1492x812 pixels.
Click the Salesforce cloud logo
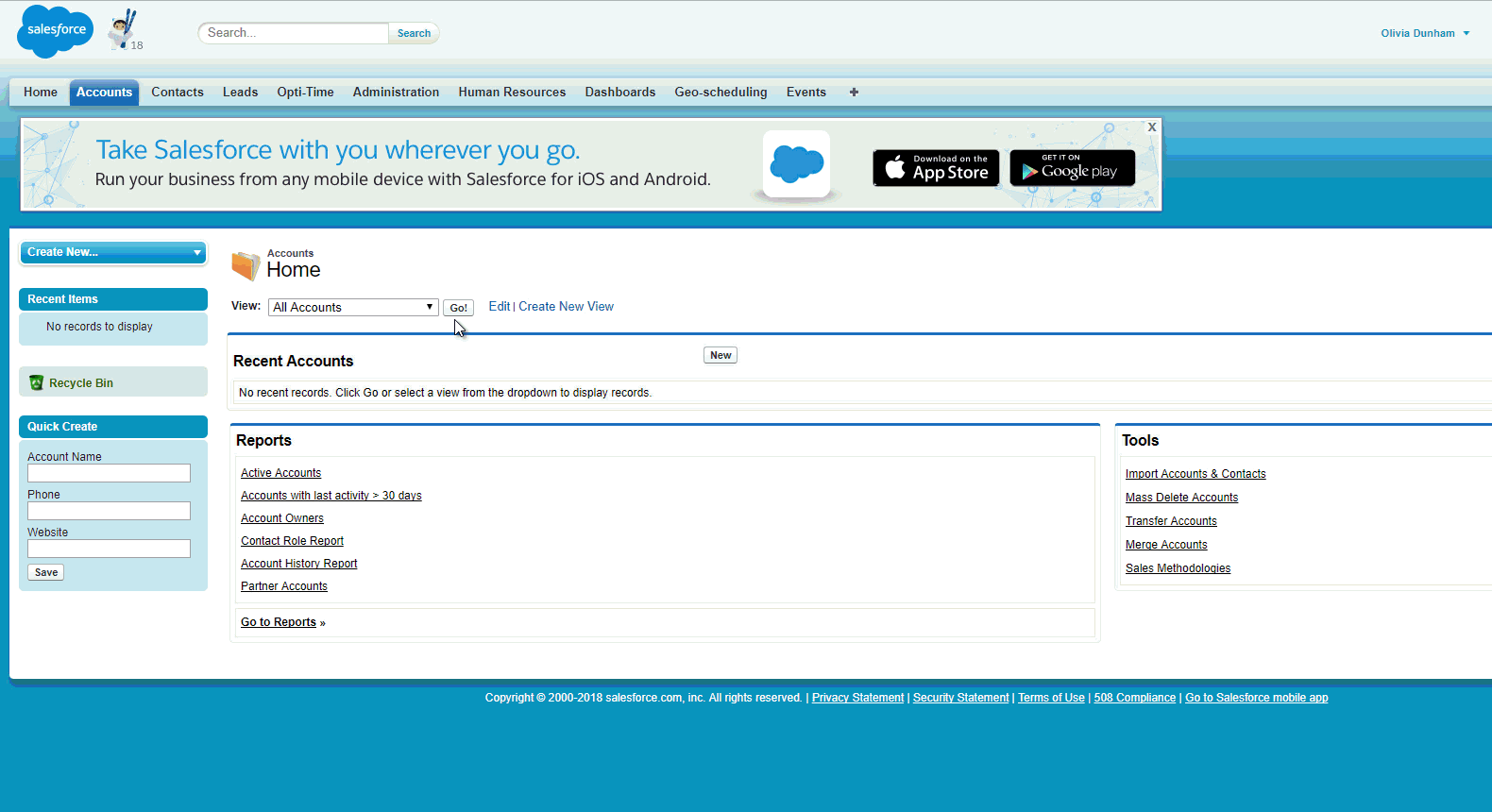[55, 31]
